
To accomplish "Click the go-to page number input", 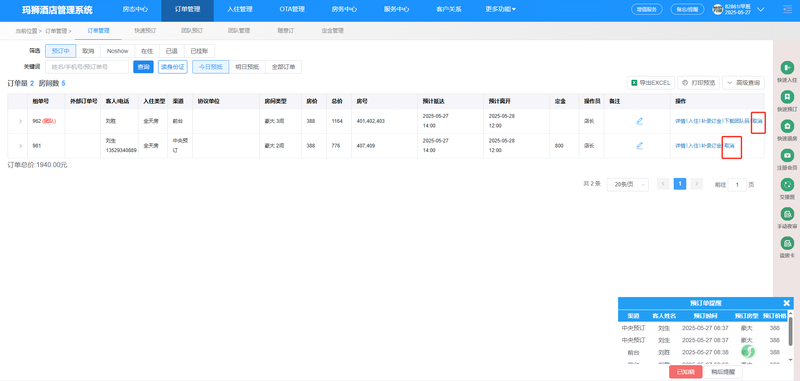I will coord(737,185).
